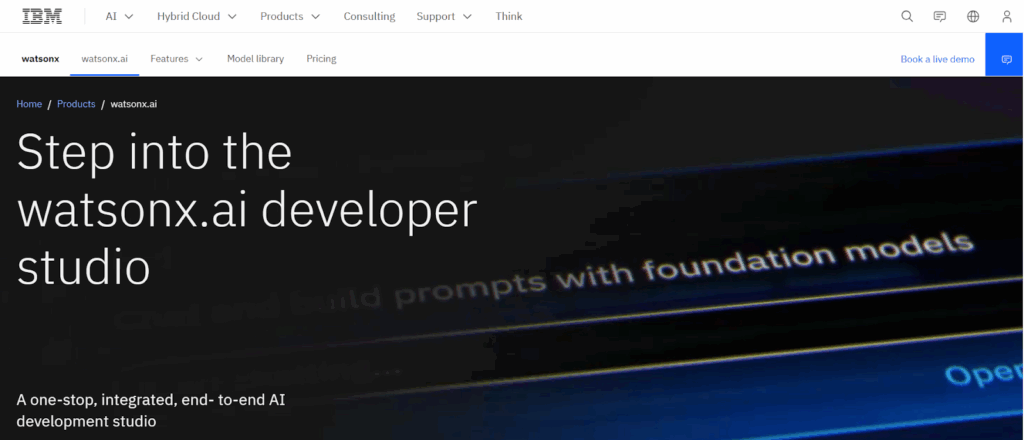The height and width of the screenshot is (440, 1024).
Task: Open the chat icon in top bar
Action: [x=940, y=16]
